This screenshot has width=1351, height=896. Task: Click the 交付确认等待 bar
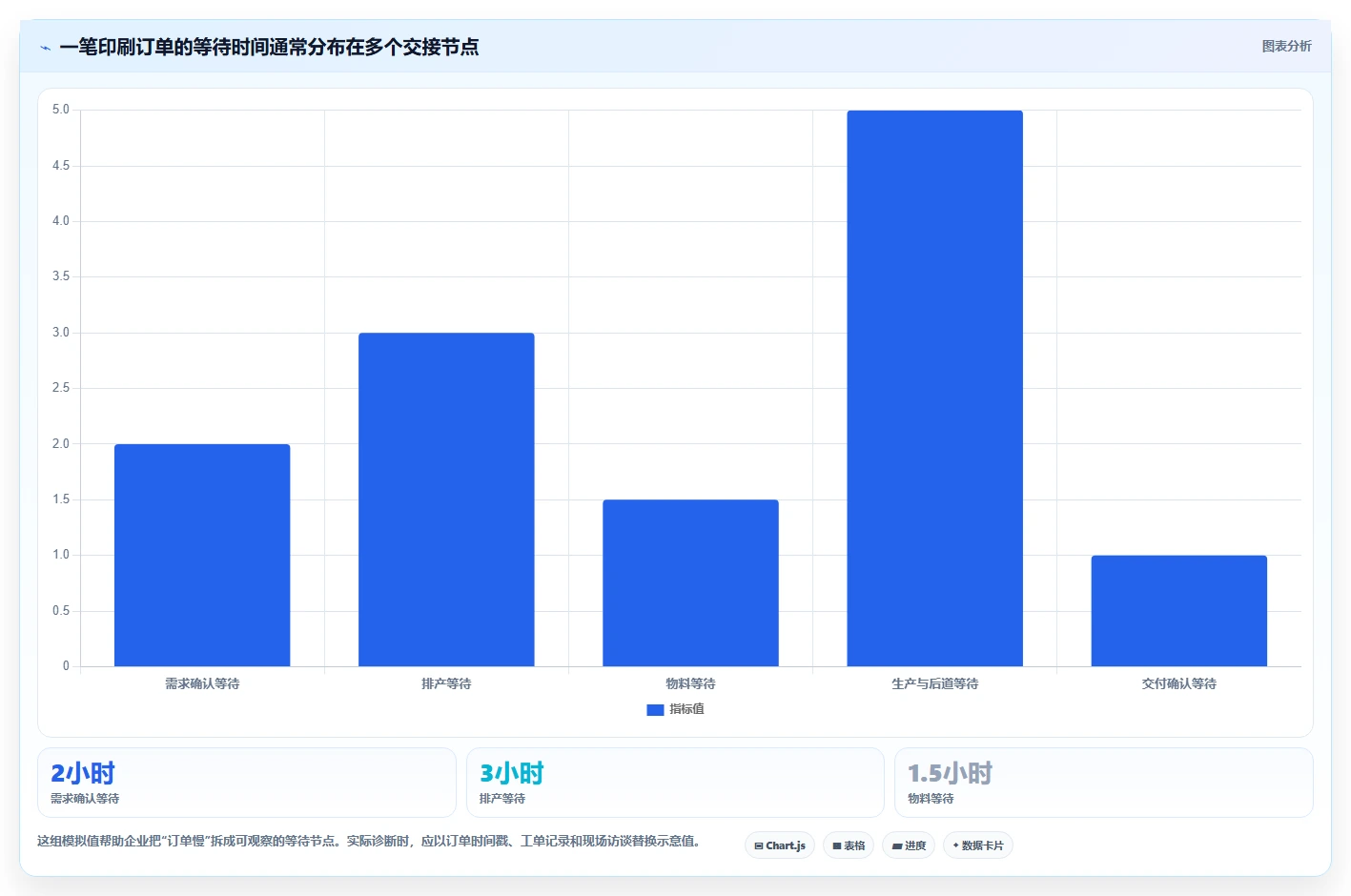click(1179, 611)
